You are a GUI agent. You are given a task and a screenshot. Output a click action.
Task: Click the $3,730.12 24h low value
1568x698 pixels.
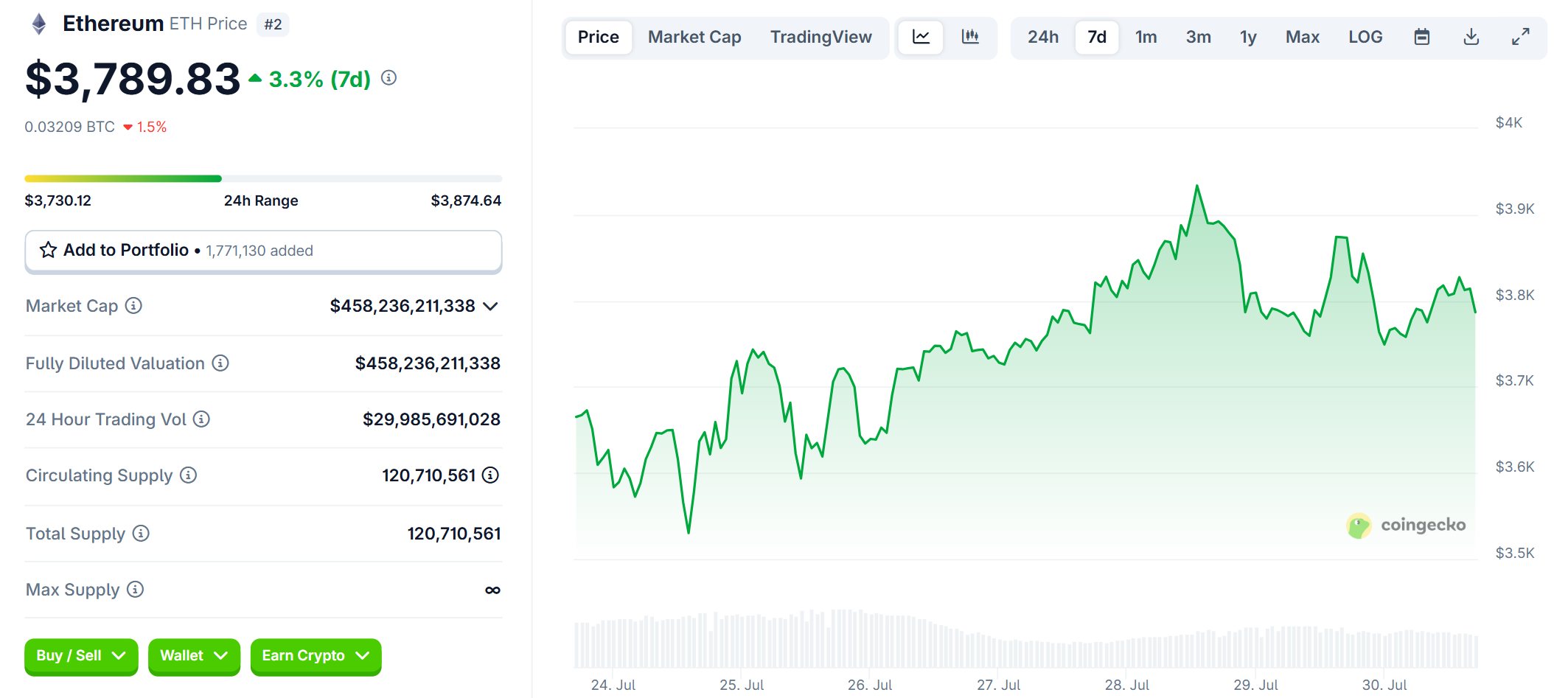pyautogui.click(x=58, y=200)
